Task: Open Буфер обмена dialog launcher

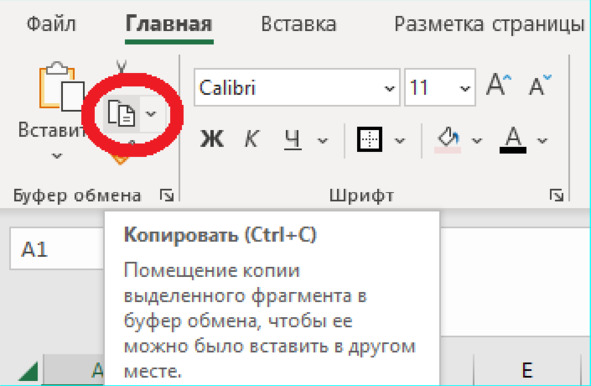Action: [x=167, y=195]
